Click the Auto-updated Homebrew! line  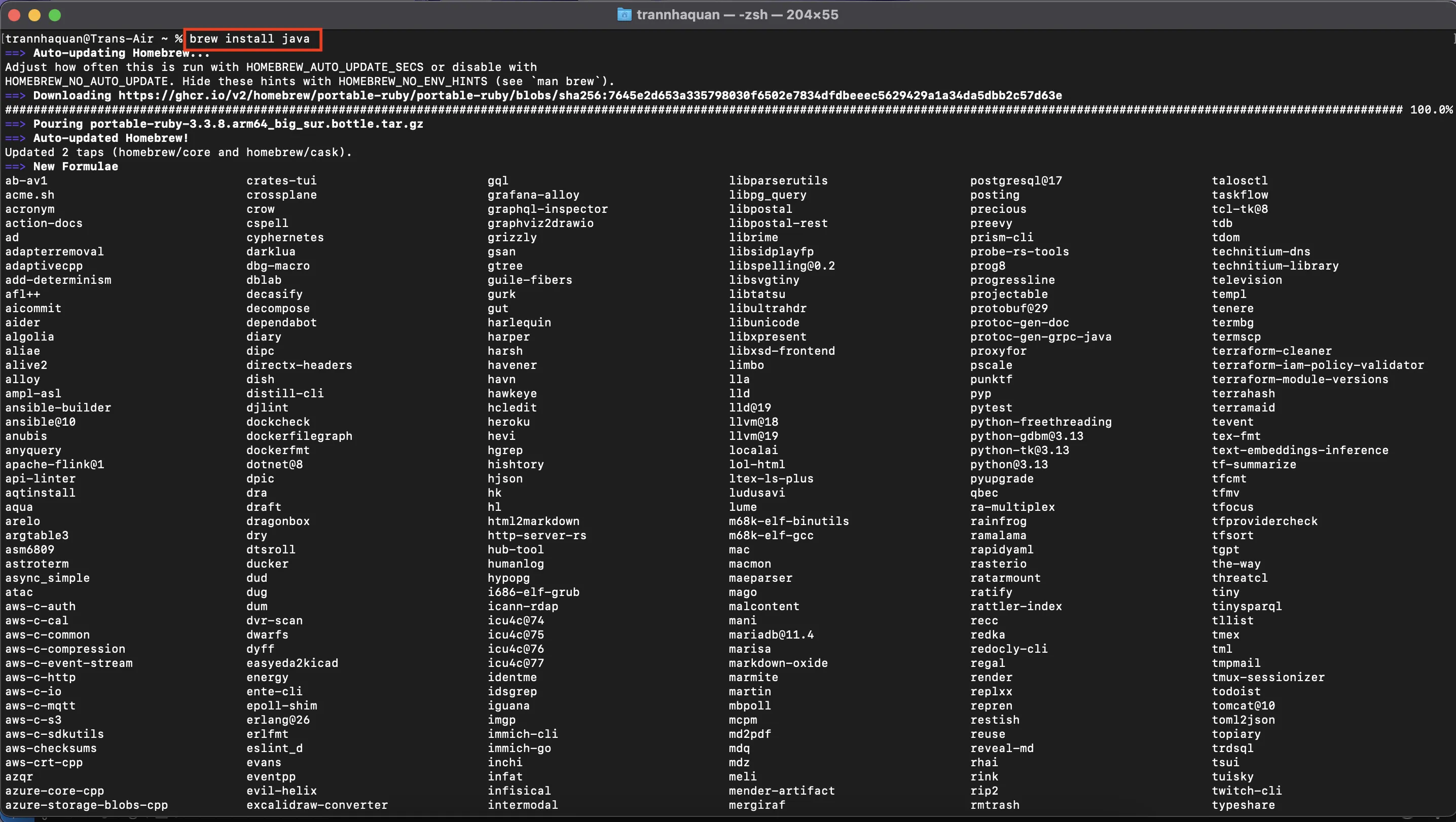110,138
